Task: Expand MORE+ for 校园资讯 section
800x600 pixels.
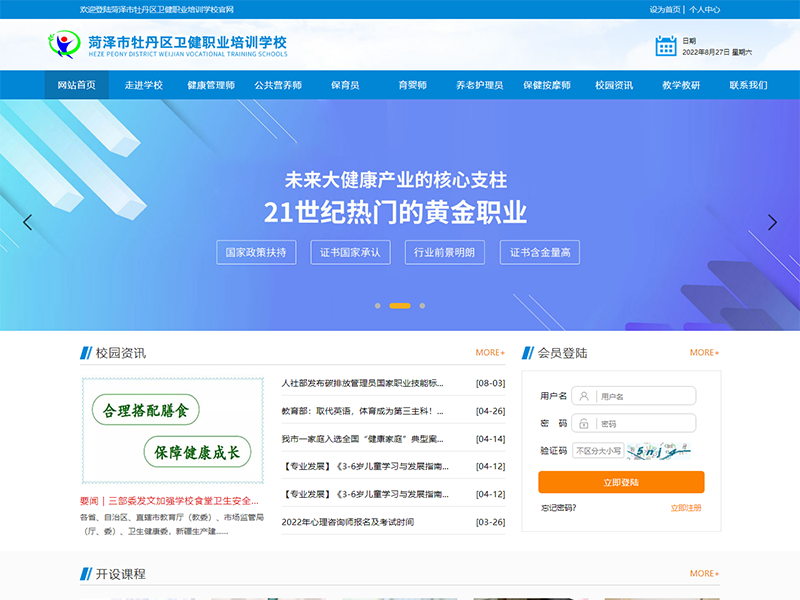Action: tap(490, 353)
